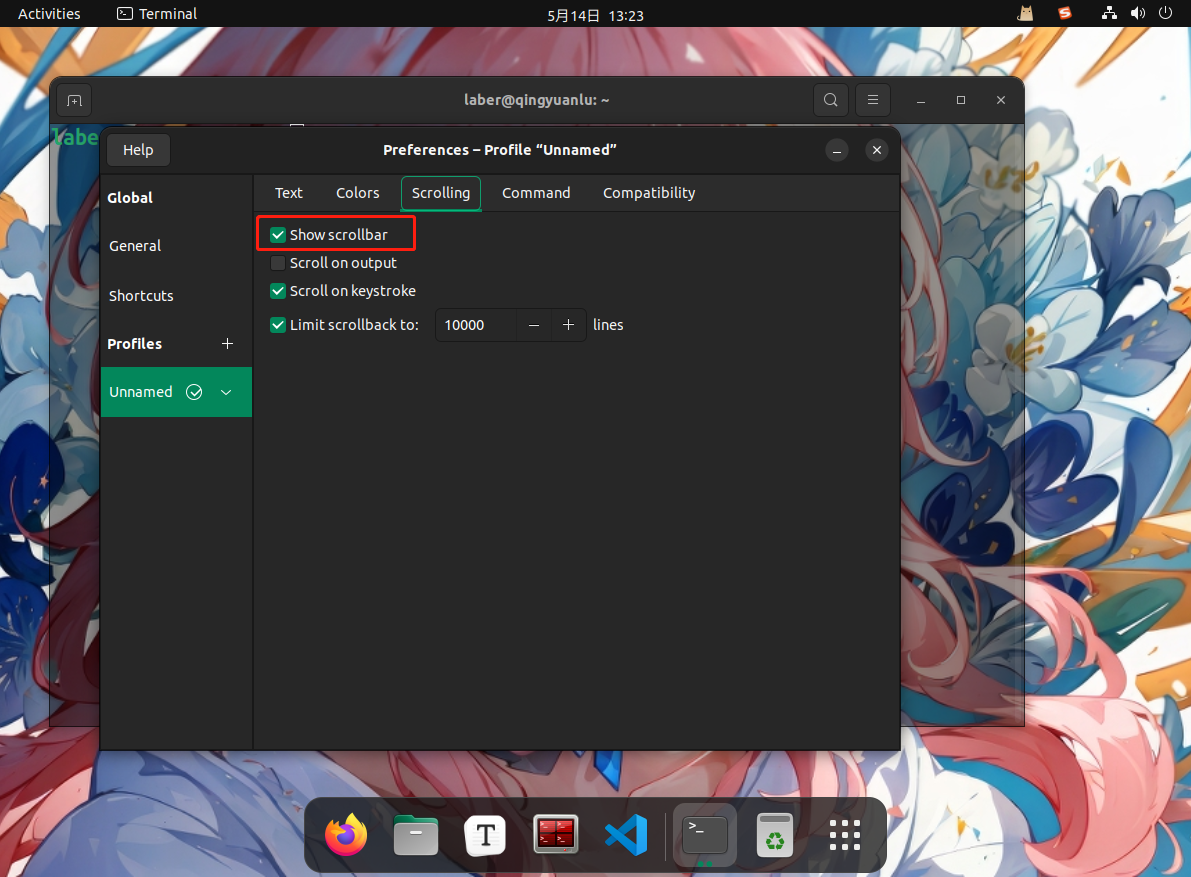
Task: Click the Help button in Preferences
Action: (x=138, y=150)
